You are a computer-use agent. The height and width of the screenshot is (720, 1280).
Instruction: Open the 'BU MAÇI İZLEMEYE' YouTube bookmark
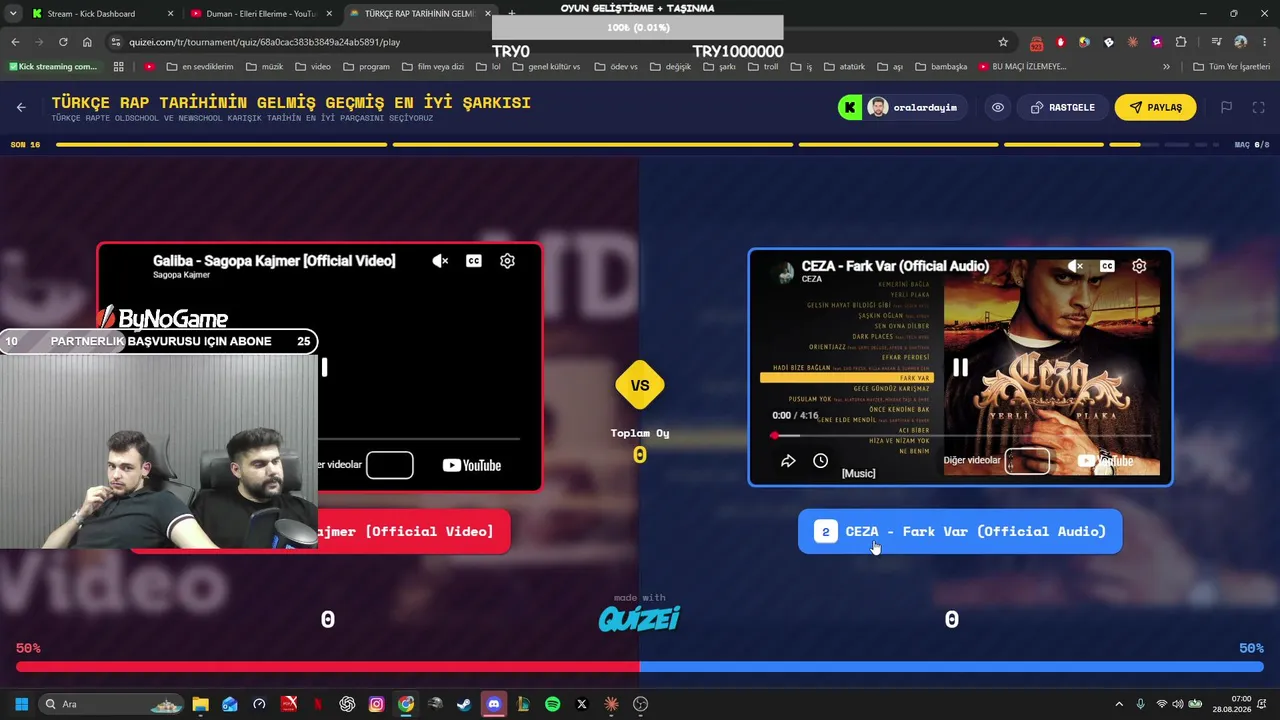click(x=1022, y=67)
